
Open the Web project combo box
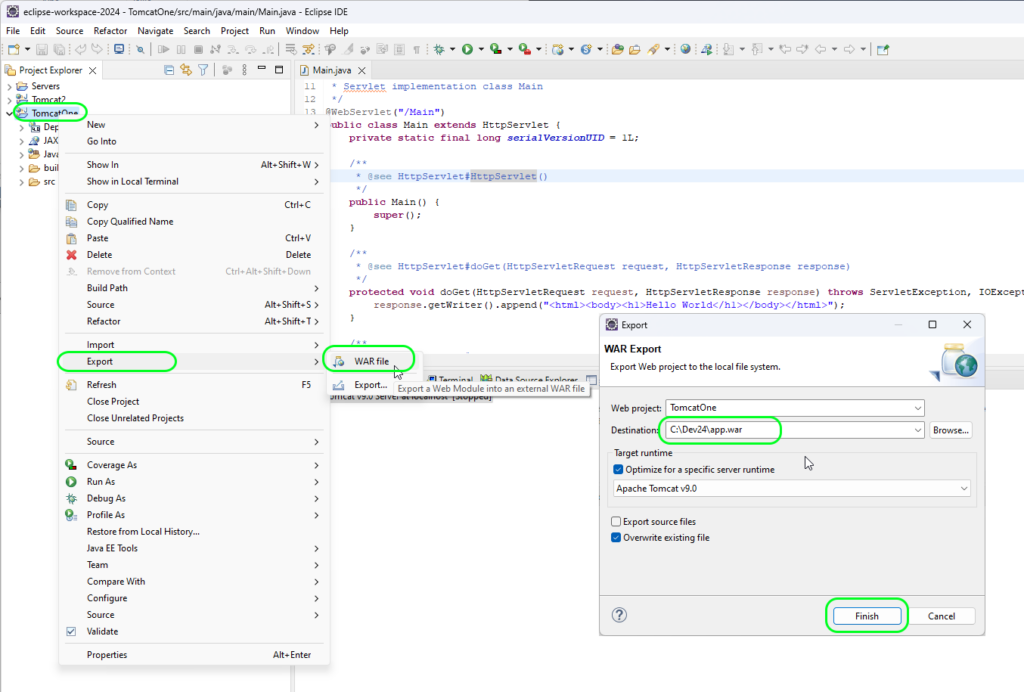(795, 408)
